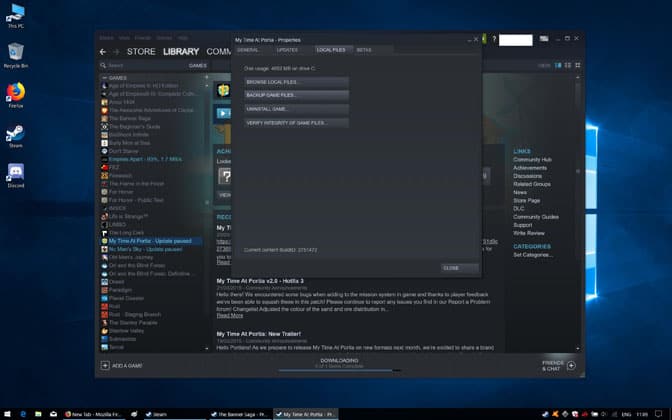The width and height of the screenshot is (672, 420).
Task: Click the Add a Game plus icon
Action: pos(105,366)
